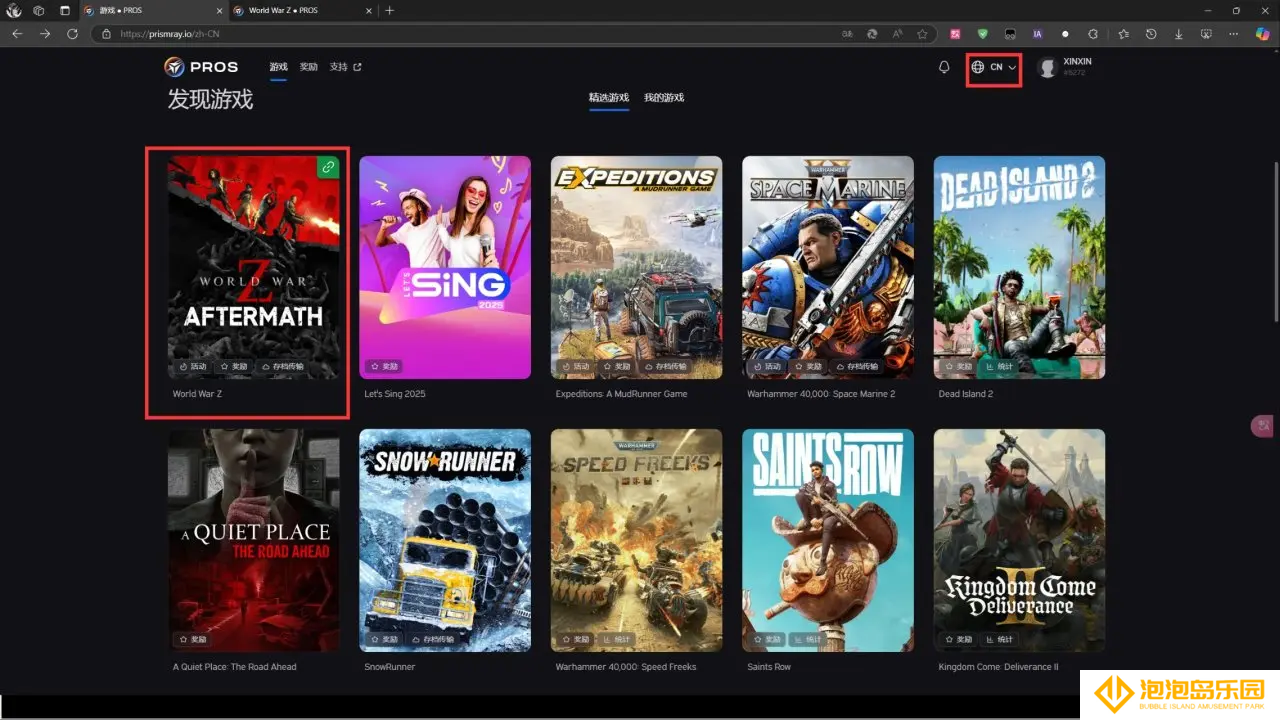Click the 'Dead Island 2' title text
1280x720 pixels.
tap(966, 394)
